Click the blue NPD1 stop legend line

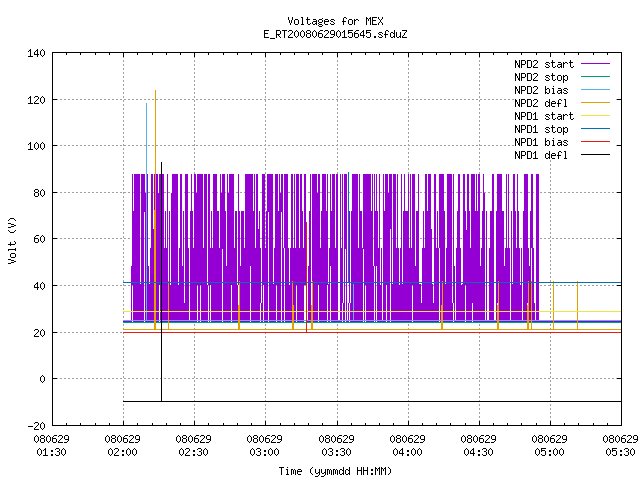[596, 129]
